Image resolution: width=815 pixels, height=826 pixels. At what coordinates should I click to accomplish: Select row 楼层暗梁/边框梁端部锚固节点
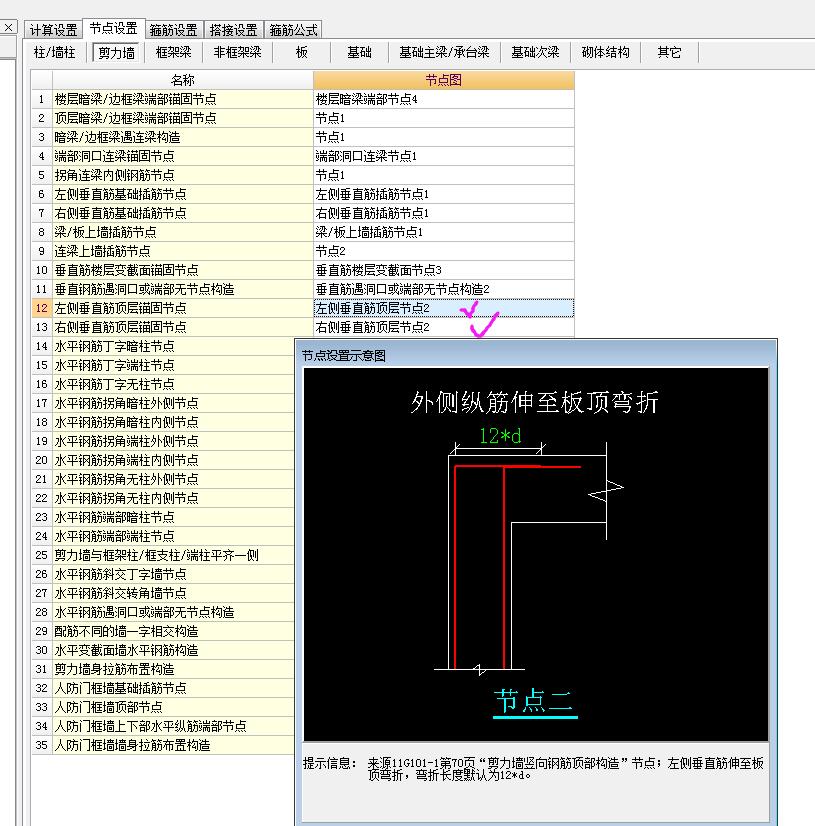(x=182, y=99)
